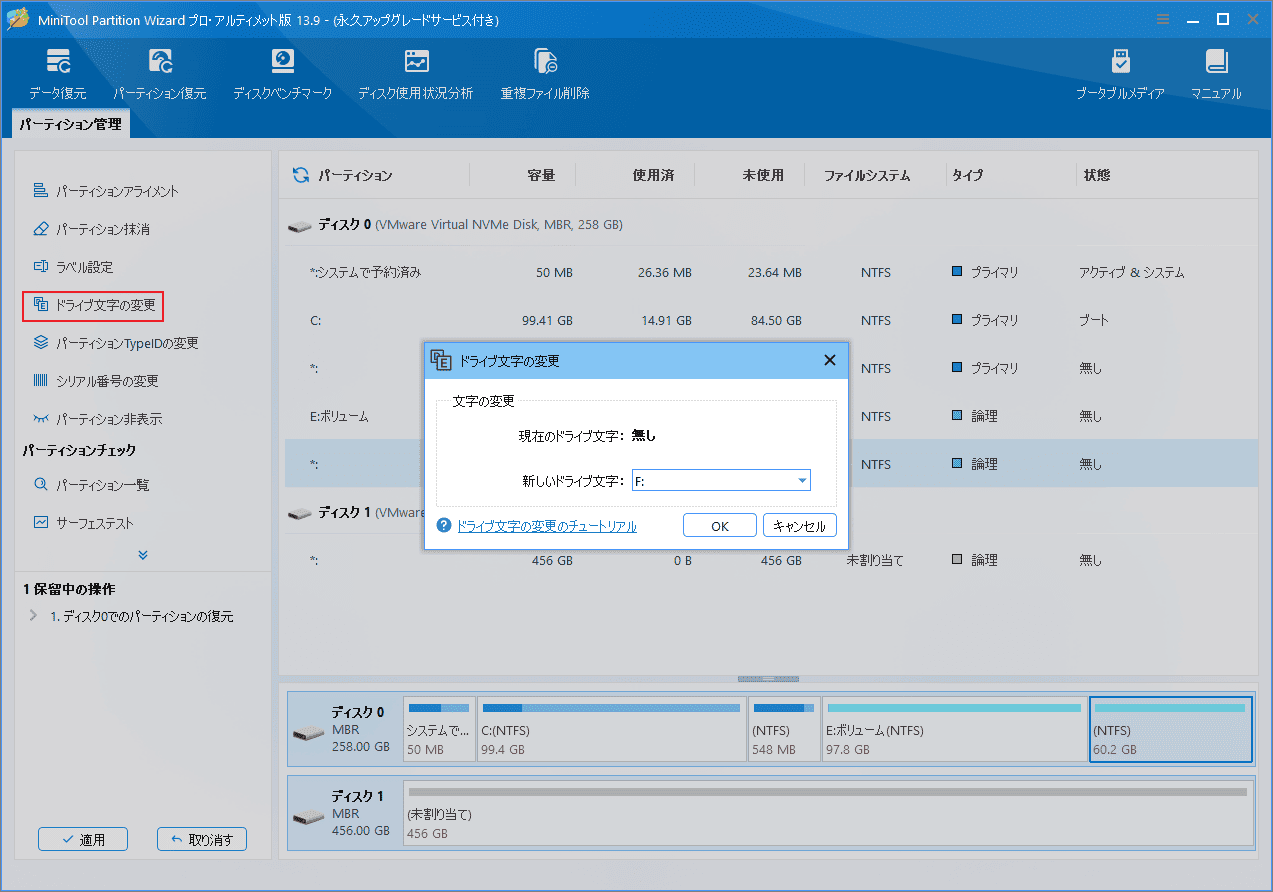Select the E:ボリューム partition row
1273x892 pixels.
[771, 416]
